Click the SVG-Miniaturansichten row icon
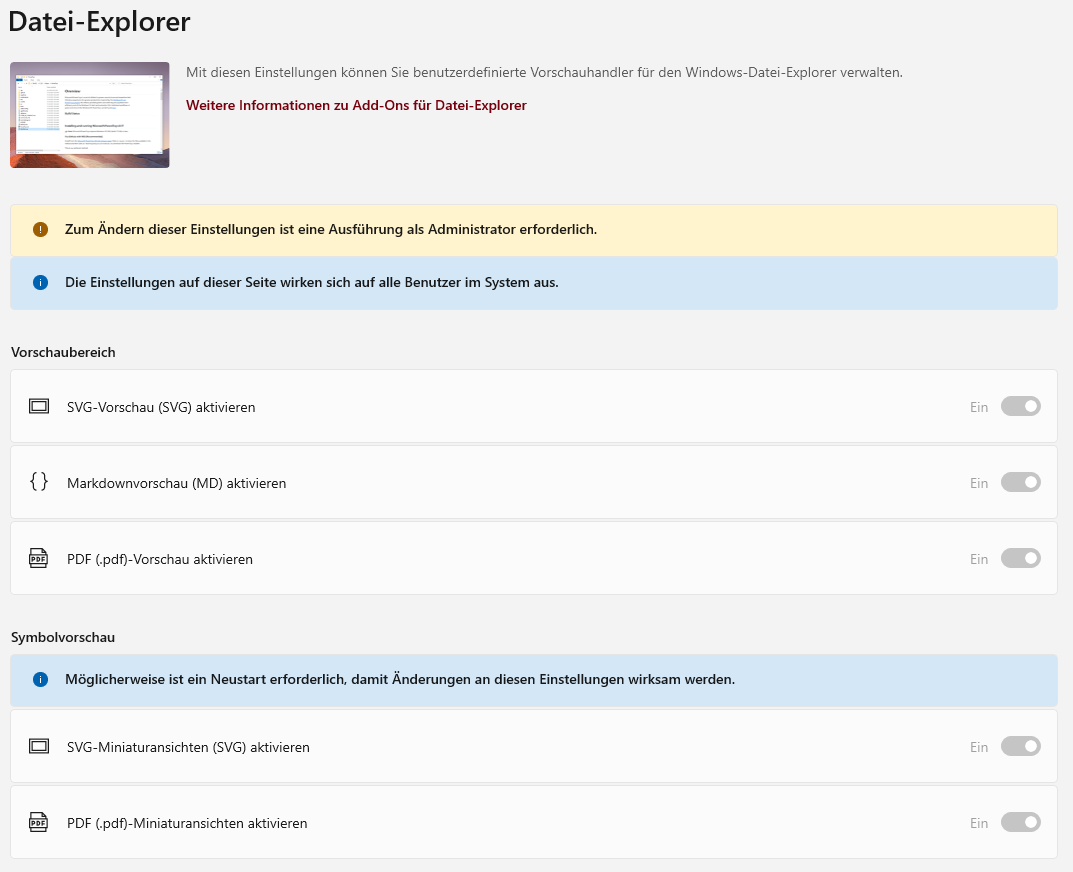Image resolution: width=1073 pixels, height=872 pixels. pos(39,746)
